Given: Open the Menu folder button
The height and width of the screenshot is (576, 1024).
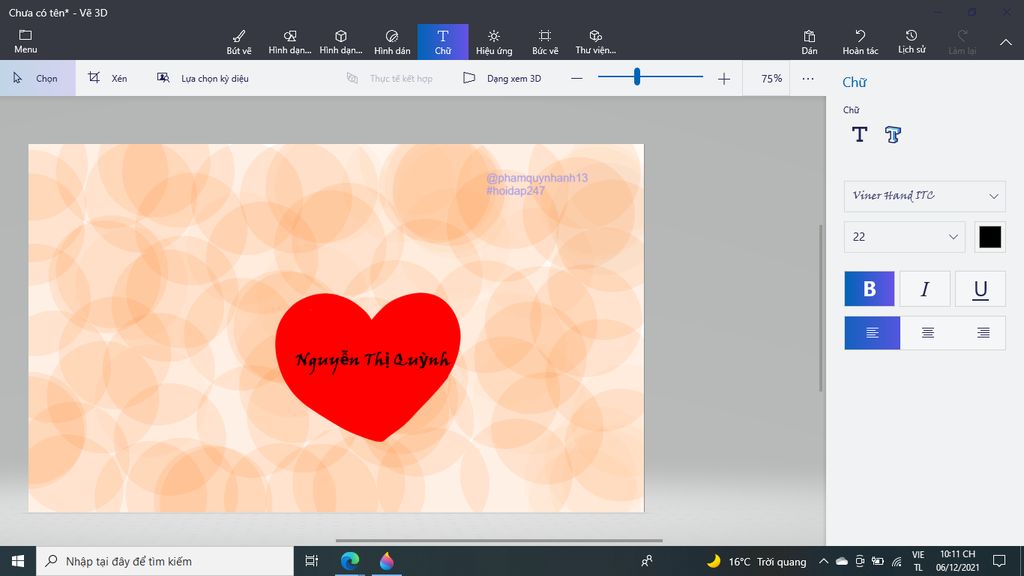Looking at the screenshot, I should (25, 41).
